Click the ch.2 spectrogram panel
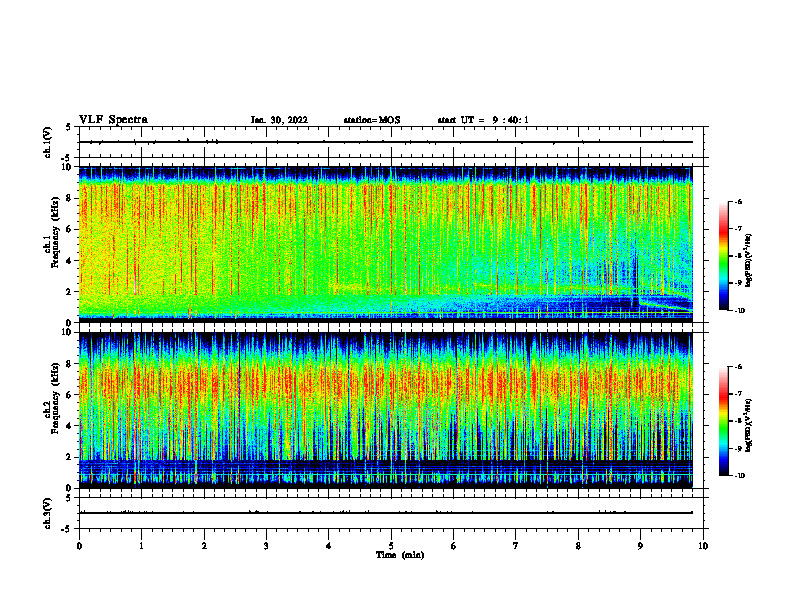This screenshot has width=792, height=612. click(385, 410)
